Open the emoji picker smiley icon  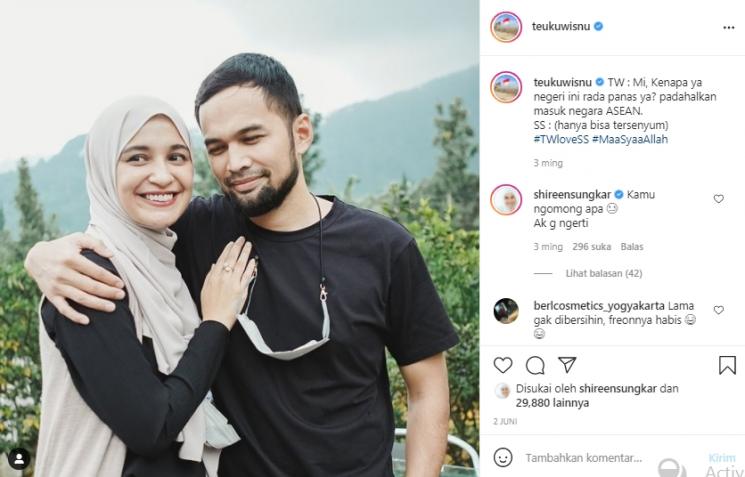503,458
